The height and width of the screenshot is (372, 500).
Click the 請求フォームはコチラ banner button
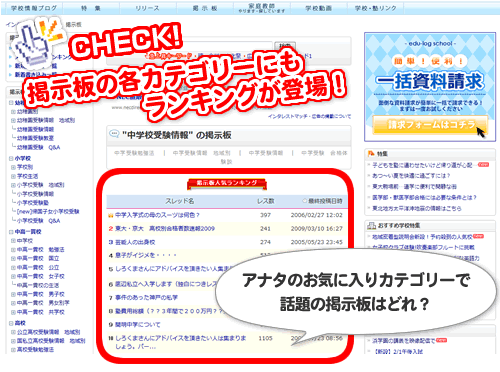(430, 125)
